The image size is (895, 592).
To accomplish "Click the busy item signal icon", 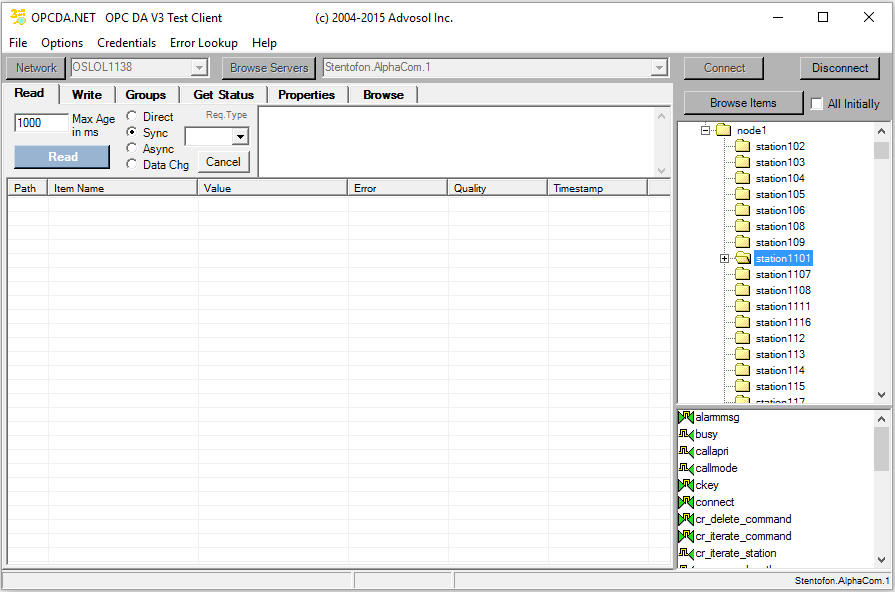I will (x=685, y=434).
